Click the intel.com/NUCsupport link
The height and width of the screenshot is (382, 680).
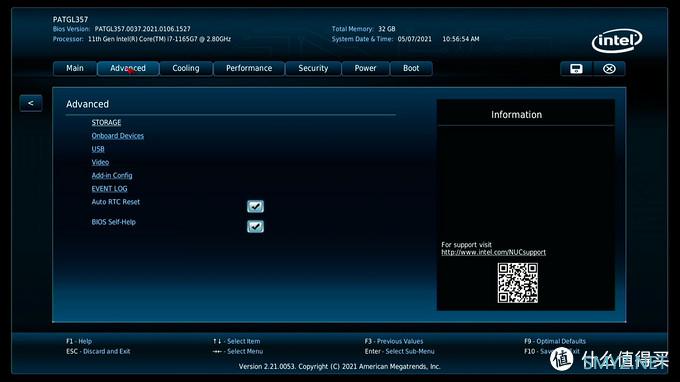coord(494,252)
